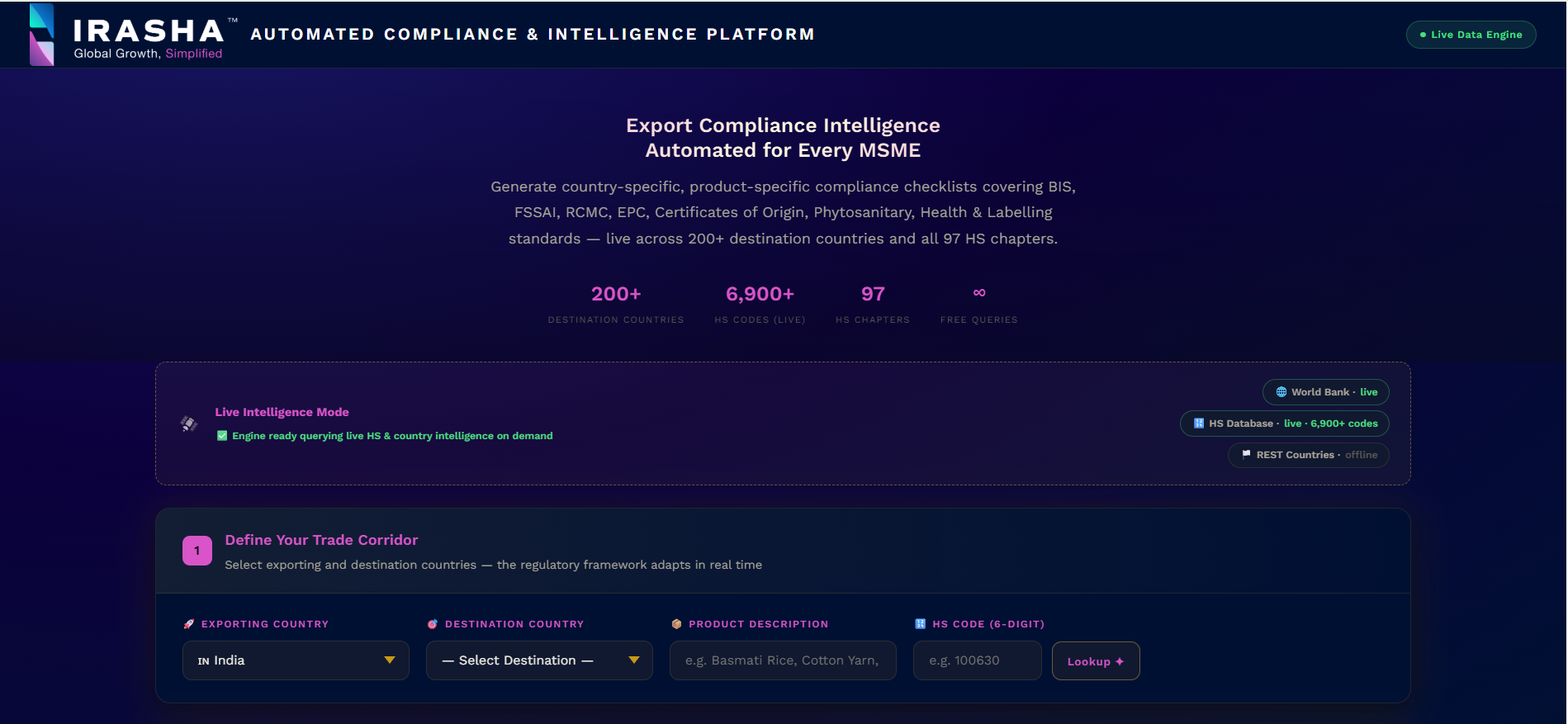The width and height of the screenshot is (1568, 724).
Task: Click the Export Compliance Intelligence headline
Action: (783, 138)
